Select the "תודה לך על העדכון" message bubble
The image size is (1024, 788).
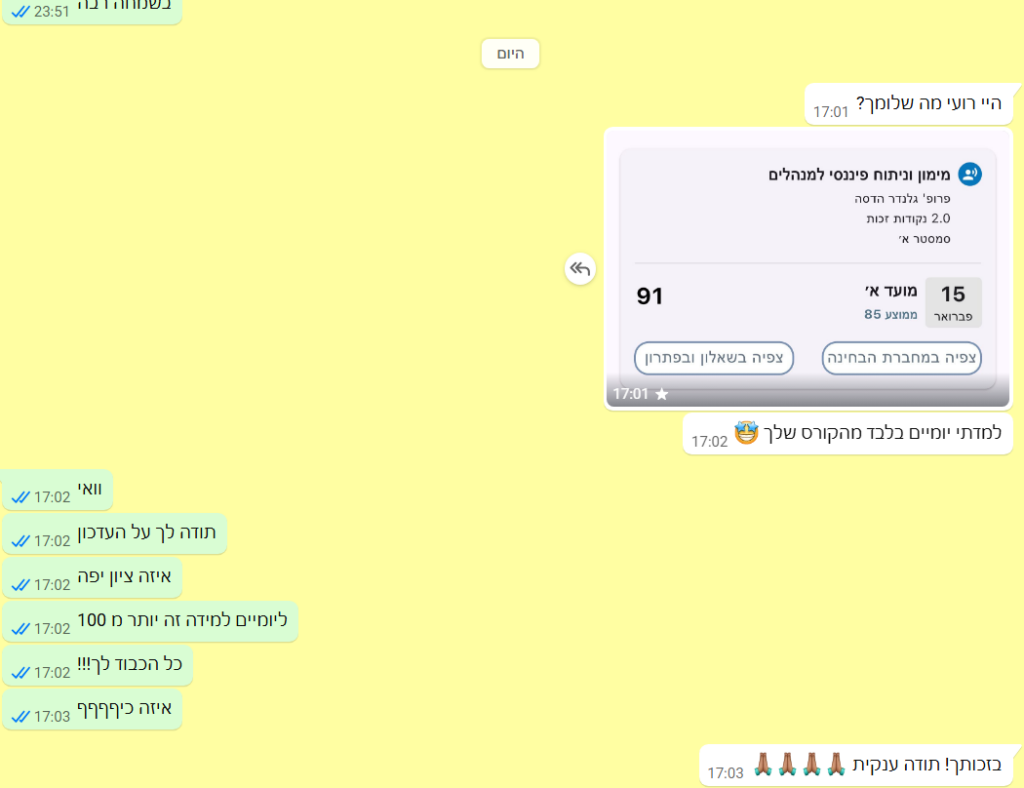click(x=115, y=533)
